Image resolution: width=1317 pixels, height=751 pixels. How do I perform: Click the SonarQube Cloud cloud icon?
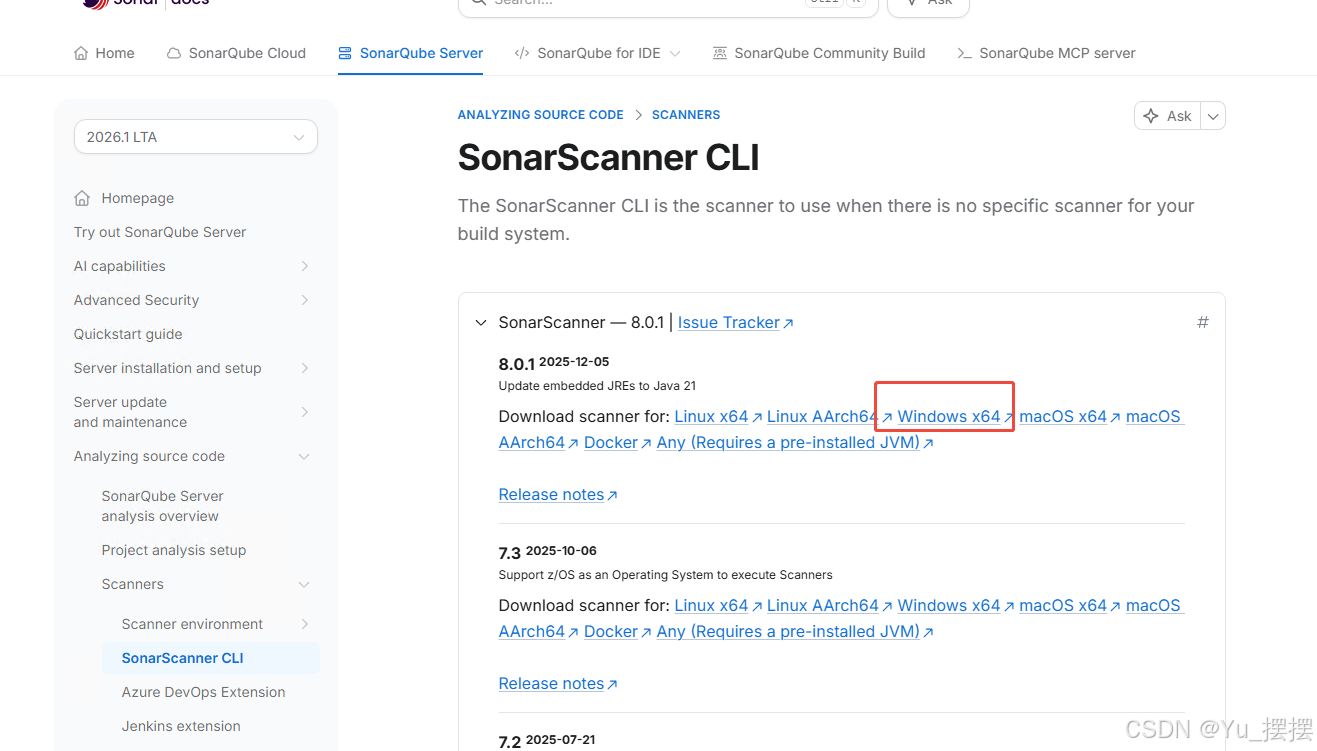click(174, 53)
